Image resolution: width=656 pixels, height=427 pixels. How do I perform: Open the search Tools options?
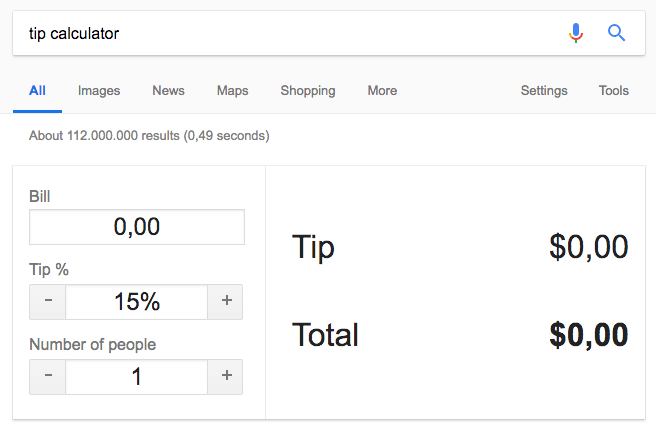(614, 90)
